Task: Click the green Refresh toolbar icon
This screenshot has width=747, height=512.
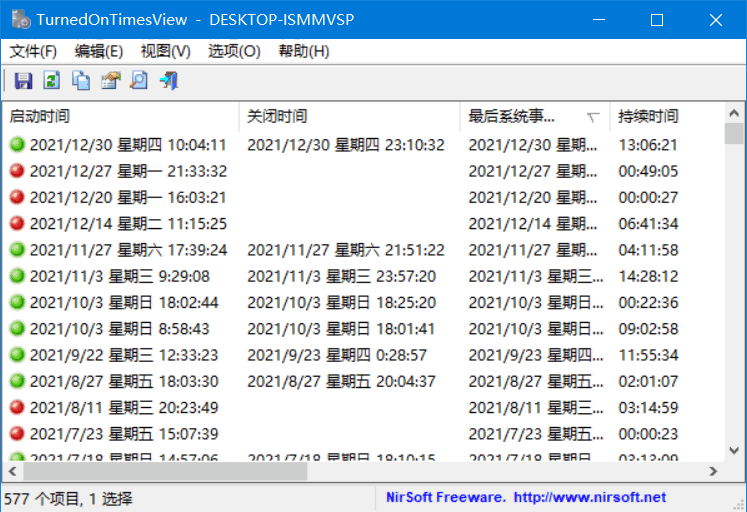Action: point(52,81)
